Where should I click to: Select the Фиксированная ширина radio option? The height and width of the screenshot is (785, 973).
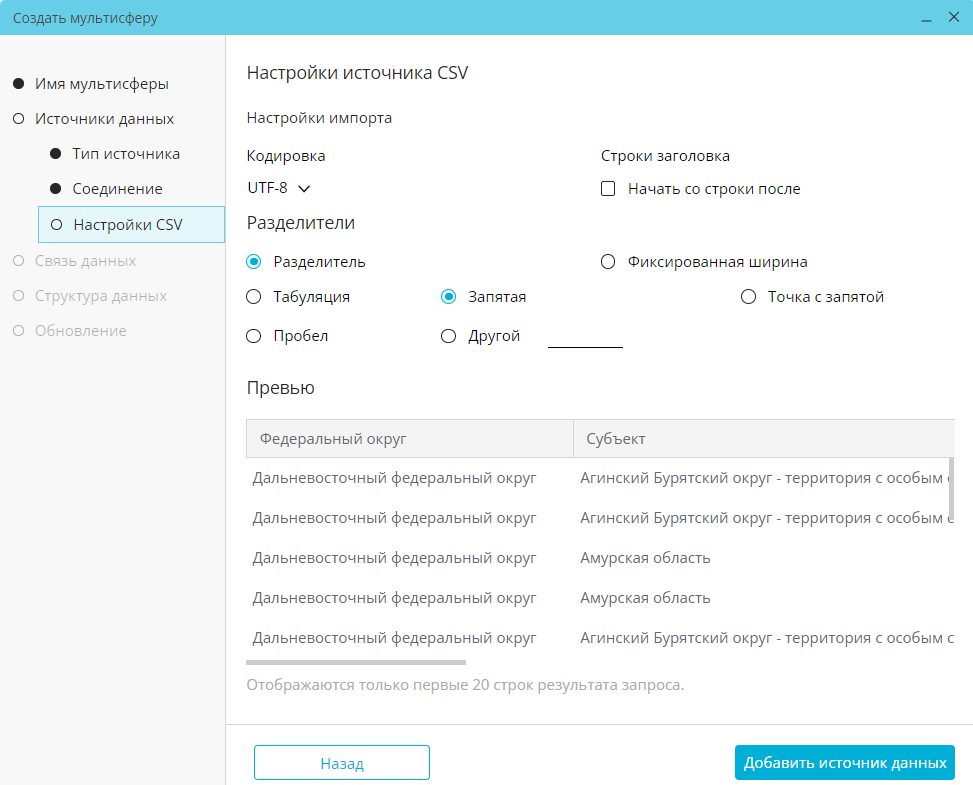608,262
